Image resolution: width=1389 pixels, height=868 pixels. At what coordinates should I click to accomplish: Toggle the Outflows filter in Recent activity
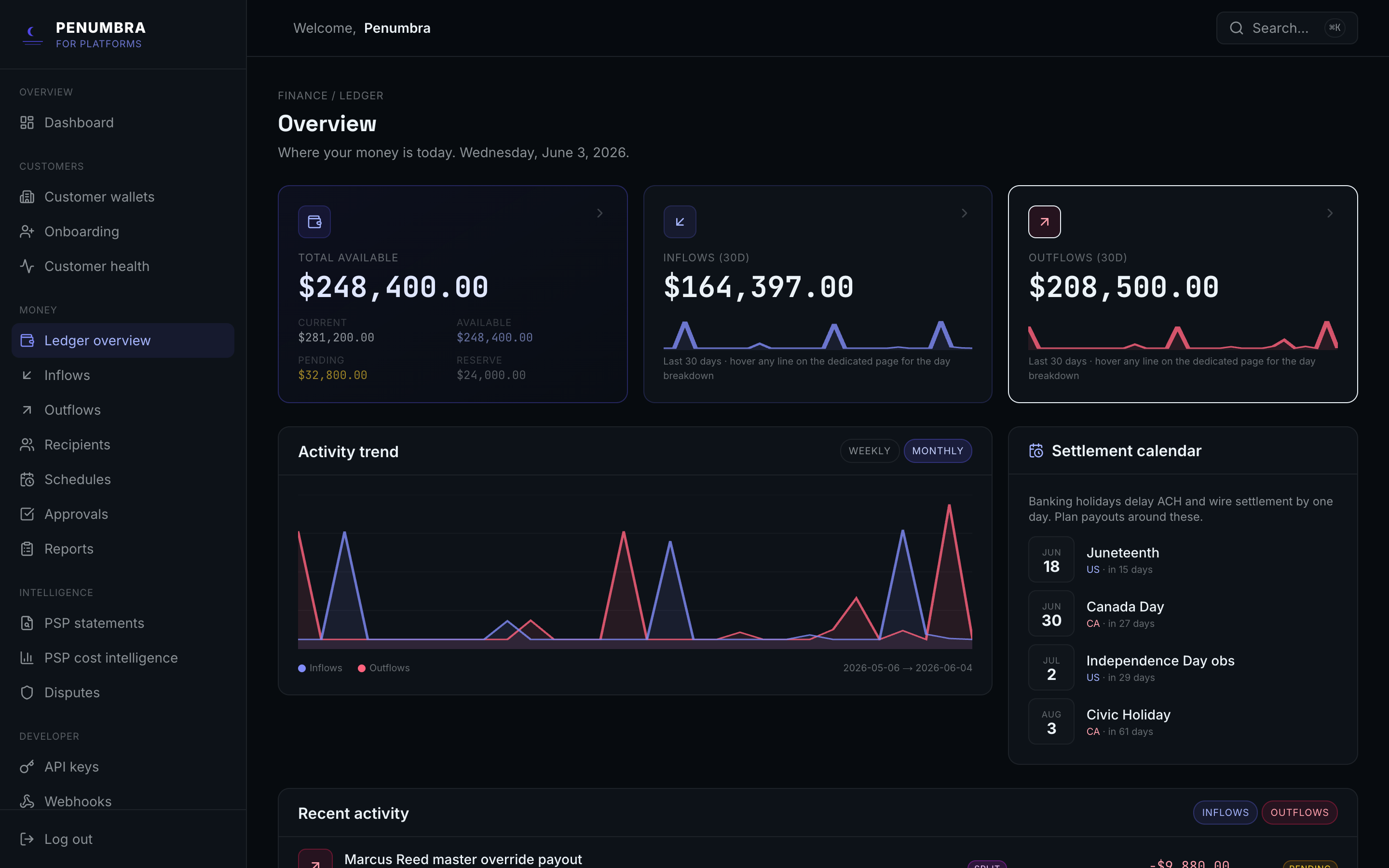(x=1299, y=813)
